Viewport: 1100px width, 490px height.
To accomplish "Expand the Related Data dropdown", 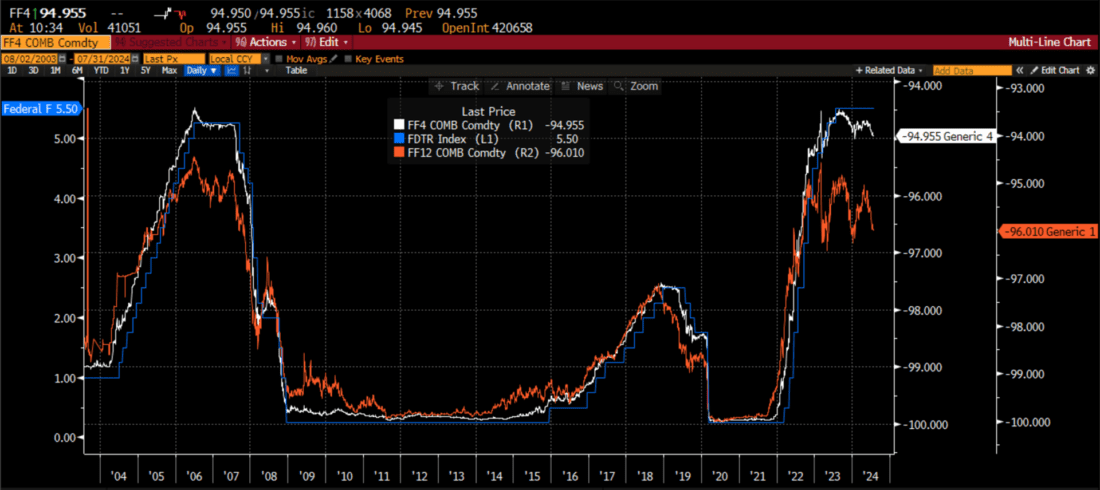I will [x=889, y=71].
